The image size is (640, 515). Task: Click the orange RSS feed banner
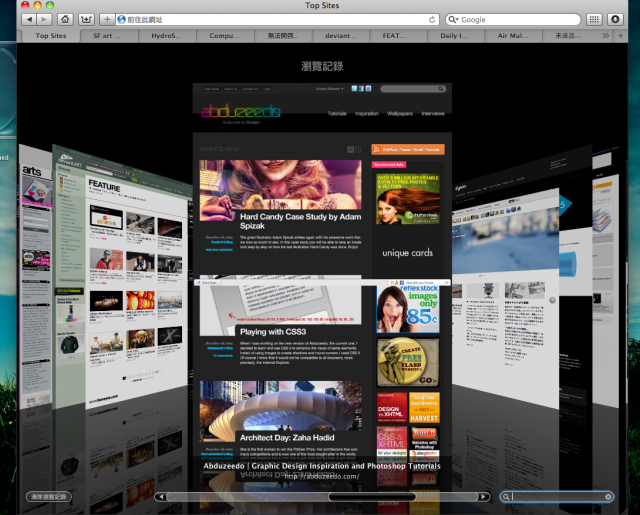click(408, 150)
